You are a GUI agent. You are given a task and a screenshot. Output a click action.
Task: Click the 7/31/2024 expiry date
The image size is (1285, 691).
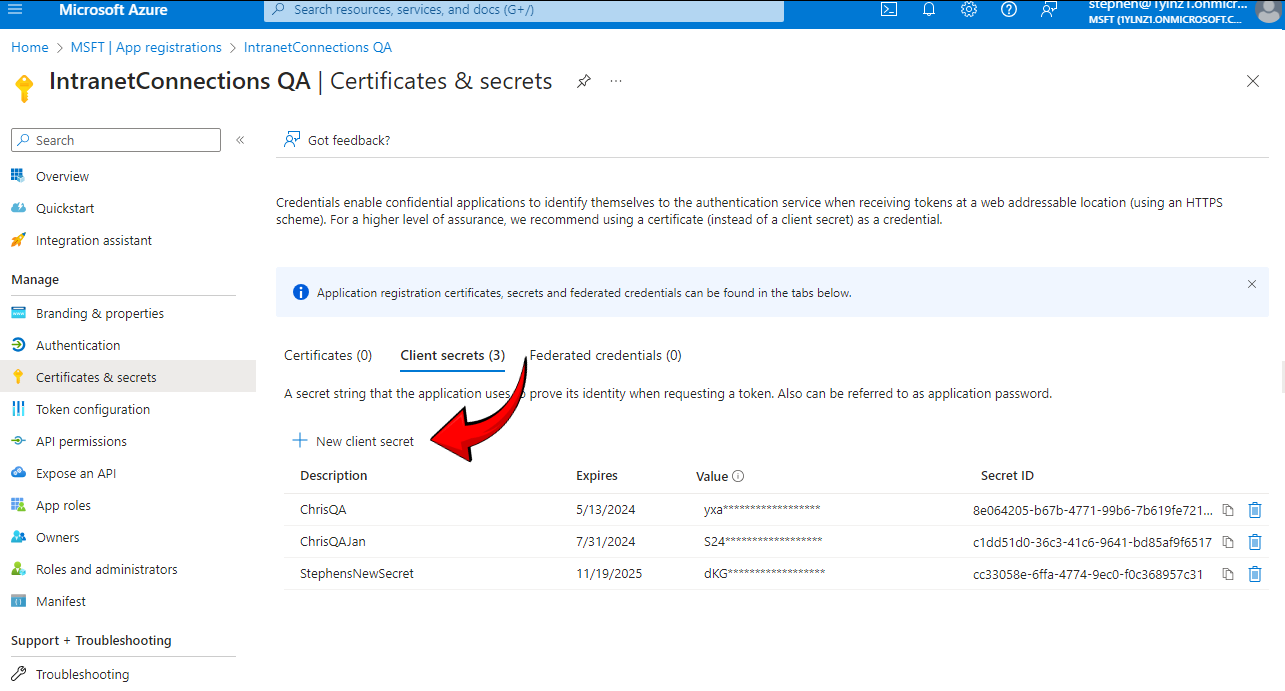coord(606,542)
